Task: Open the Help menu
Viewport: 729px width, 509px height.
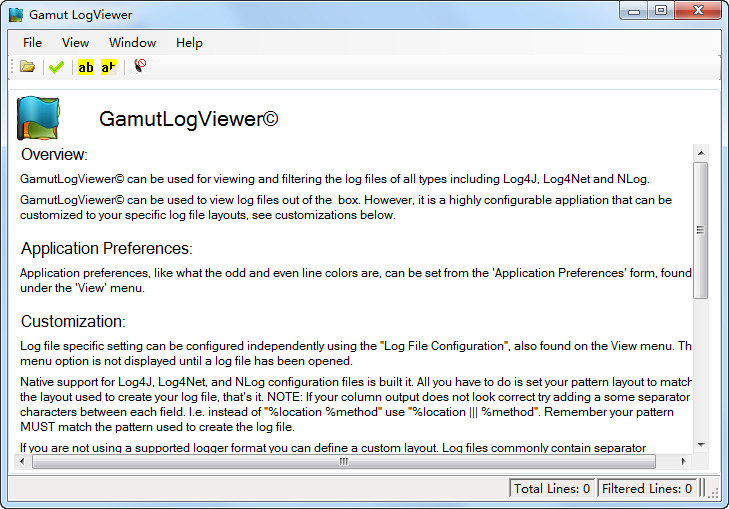Action: click(x=189, y=43)
